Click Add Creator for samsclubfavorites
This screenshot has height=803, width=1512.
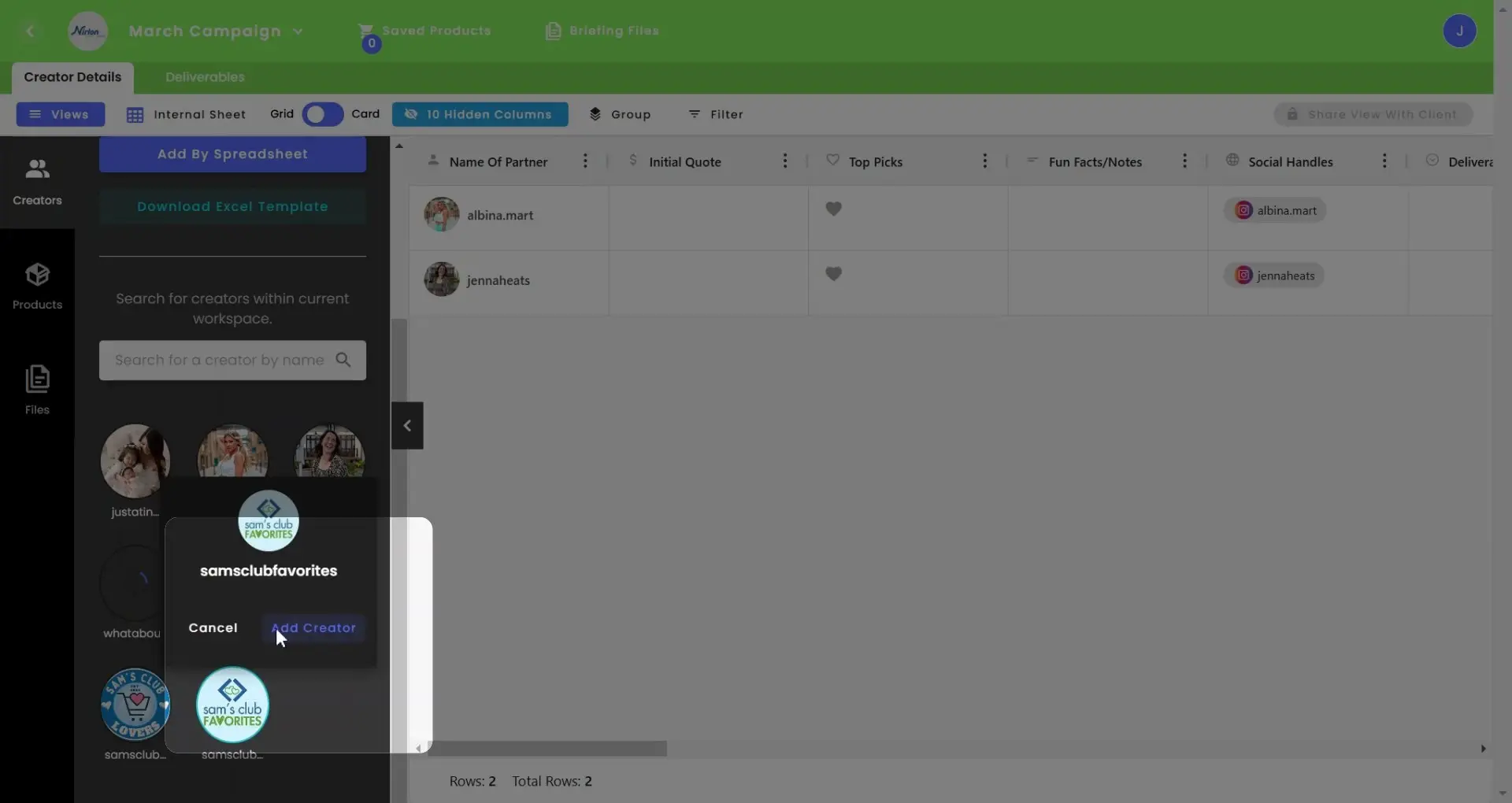point(313,627)
